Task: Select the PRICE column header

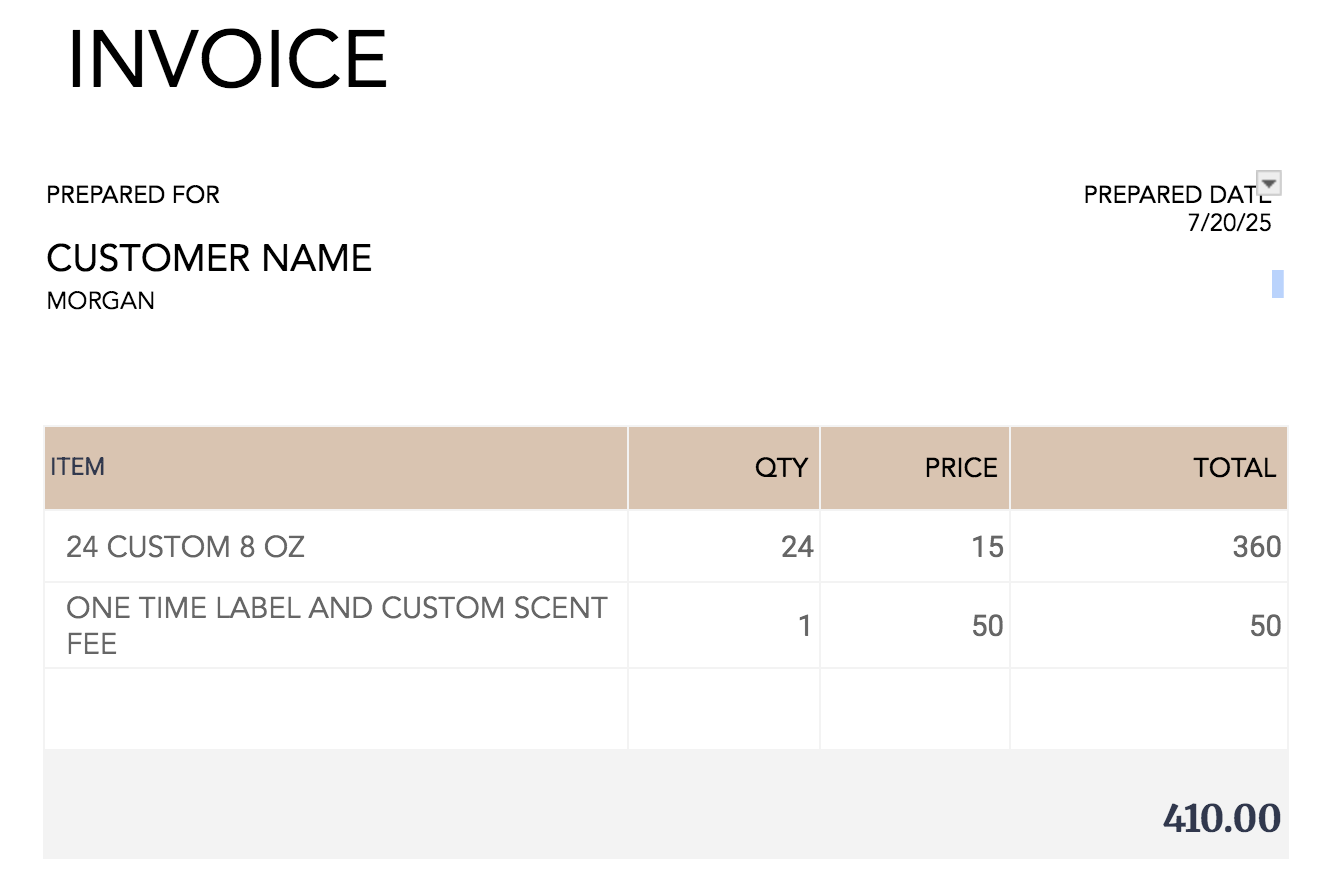Action: 915,468
